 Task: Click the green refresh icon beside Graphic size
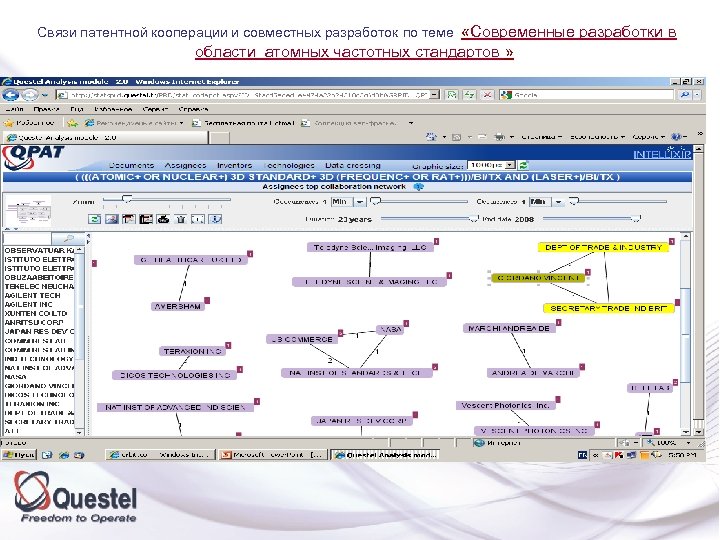(523, 165)
